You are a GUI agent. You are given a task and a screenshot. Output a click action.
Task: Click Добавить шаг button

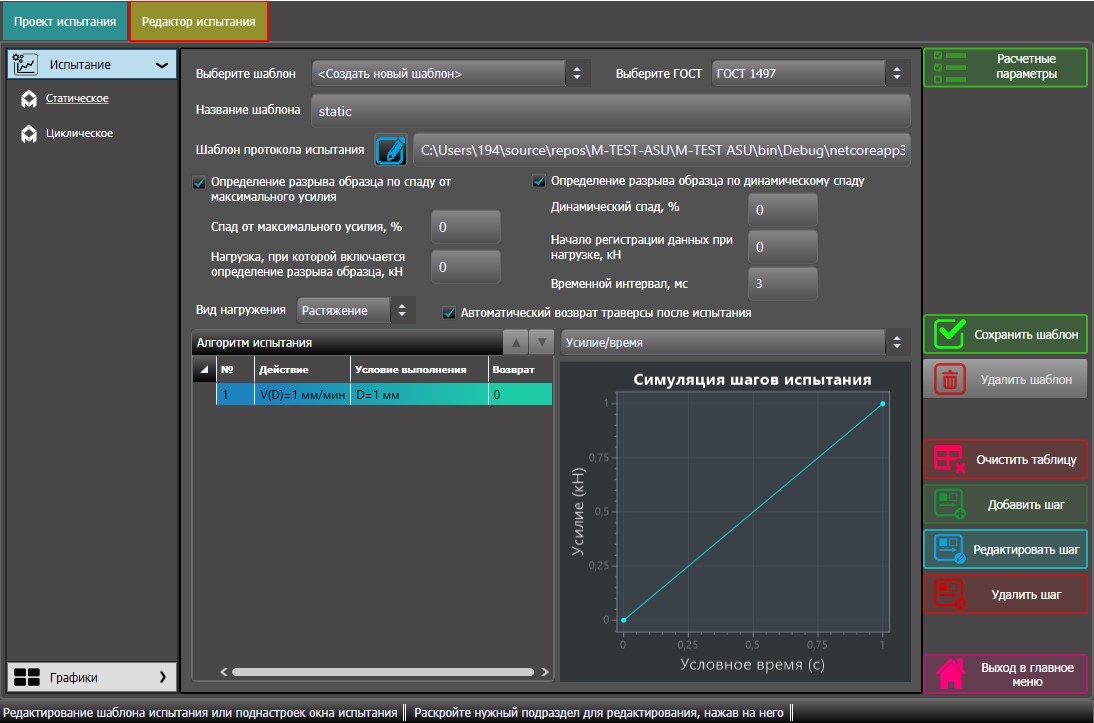pyautogui.click(x=1005, y=504)
